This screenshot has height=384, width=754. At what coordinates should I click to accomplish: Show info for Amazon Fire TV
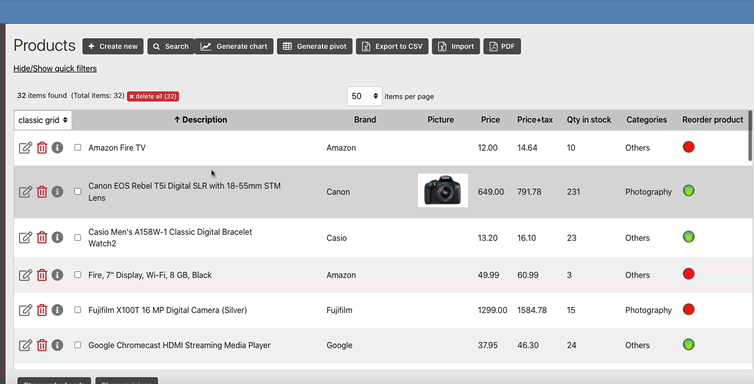(57, 148)
